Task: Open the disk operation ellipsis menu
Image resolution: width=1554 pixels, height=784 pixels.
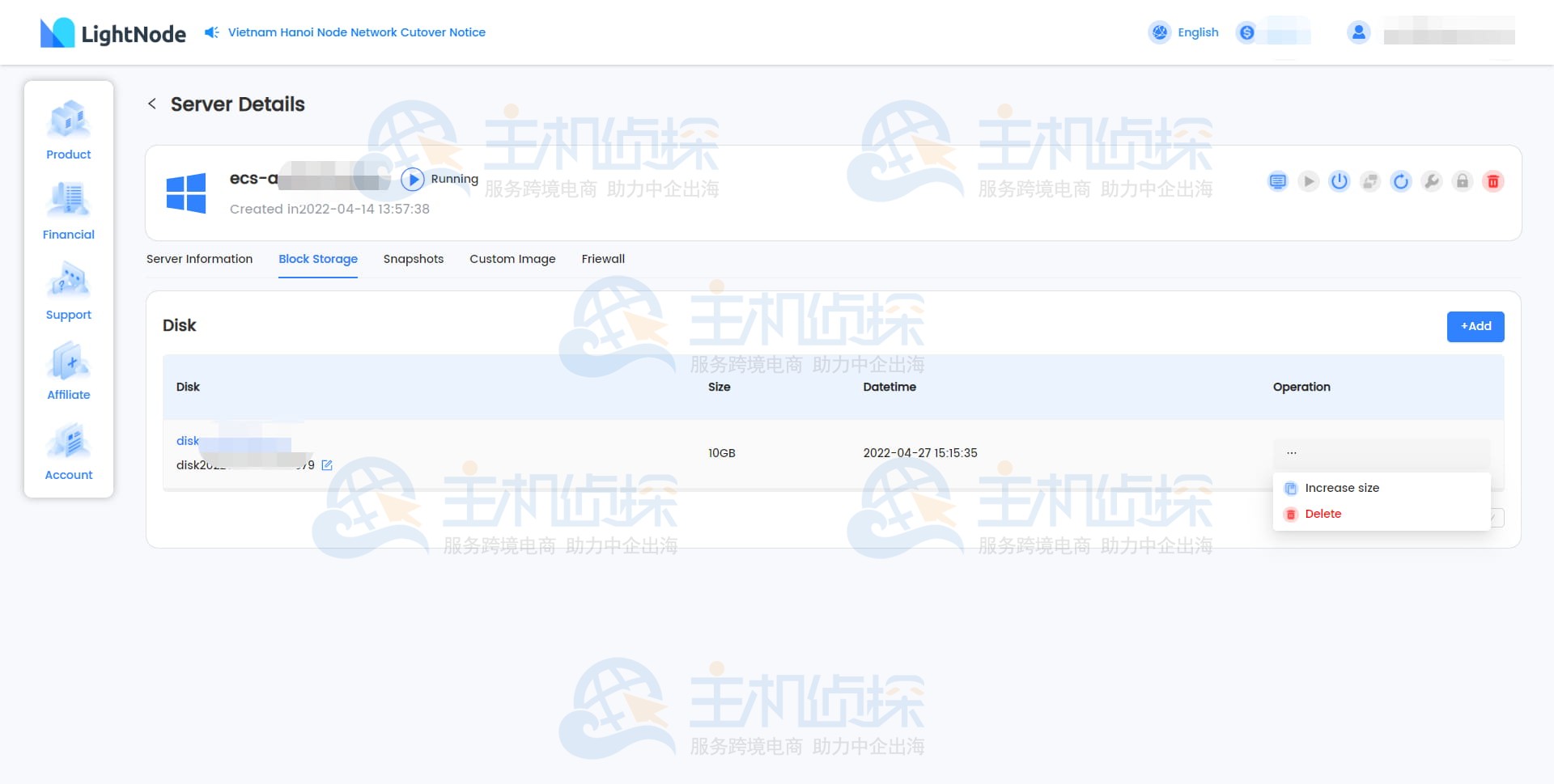Action: tap(1293, 451)
